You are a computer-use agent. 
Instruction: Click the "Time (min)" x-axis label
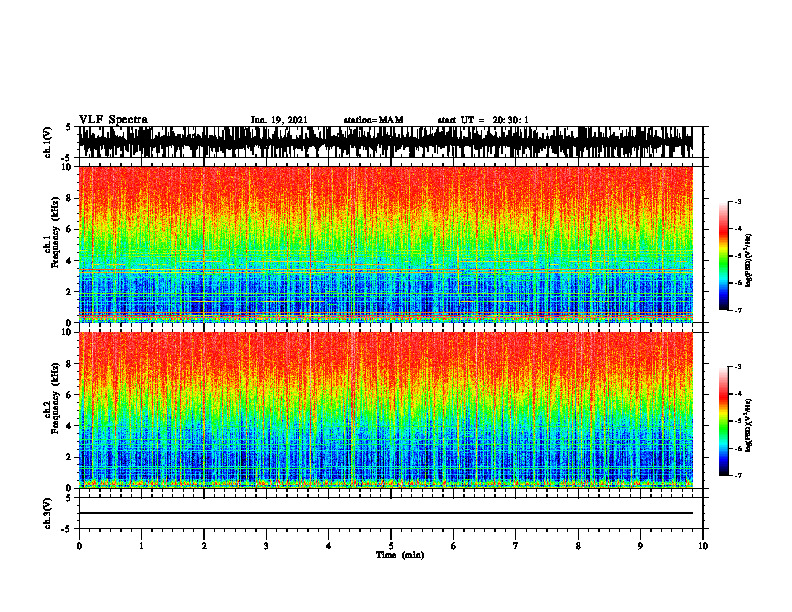coord(400,555)
